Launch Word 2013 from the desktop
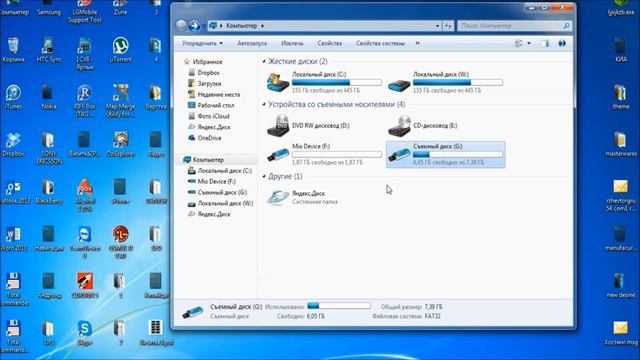 (x=13, y=239)
